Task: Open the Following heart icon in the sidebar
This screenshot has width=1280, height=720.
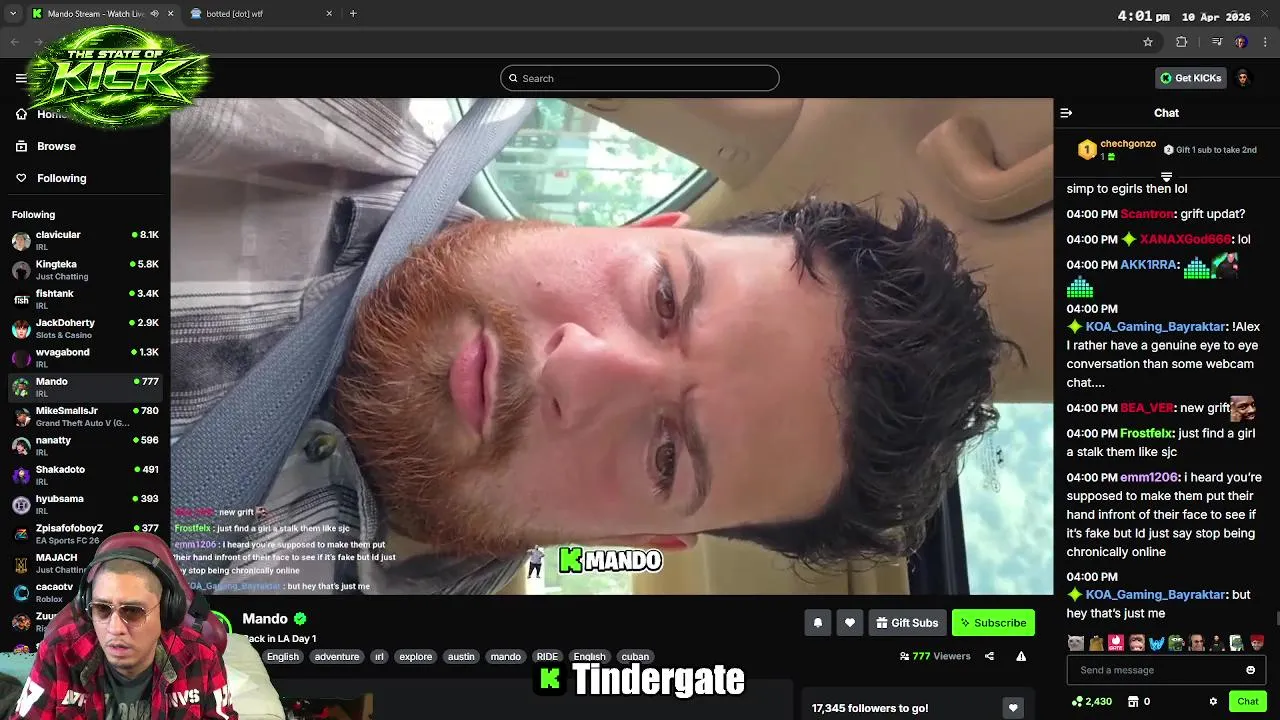Action: [x=21, y=178]
